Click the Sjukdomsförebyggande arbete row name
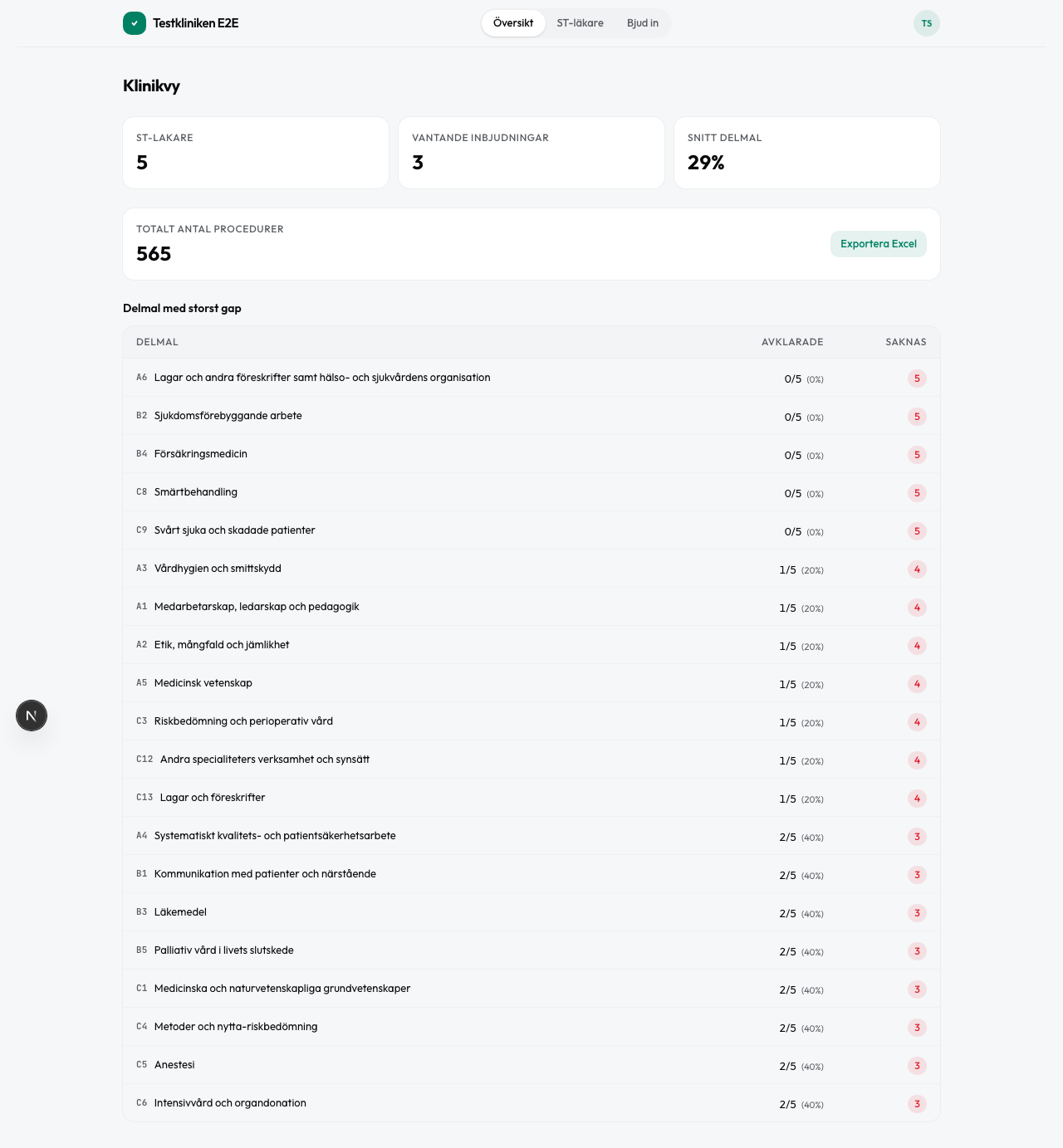 (228, 416)
